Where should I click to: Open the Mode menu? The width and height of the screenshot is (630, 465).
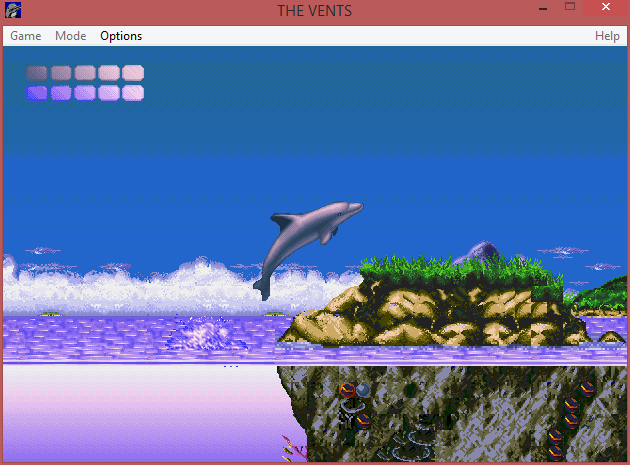71,36
